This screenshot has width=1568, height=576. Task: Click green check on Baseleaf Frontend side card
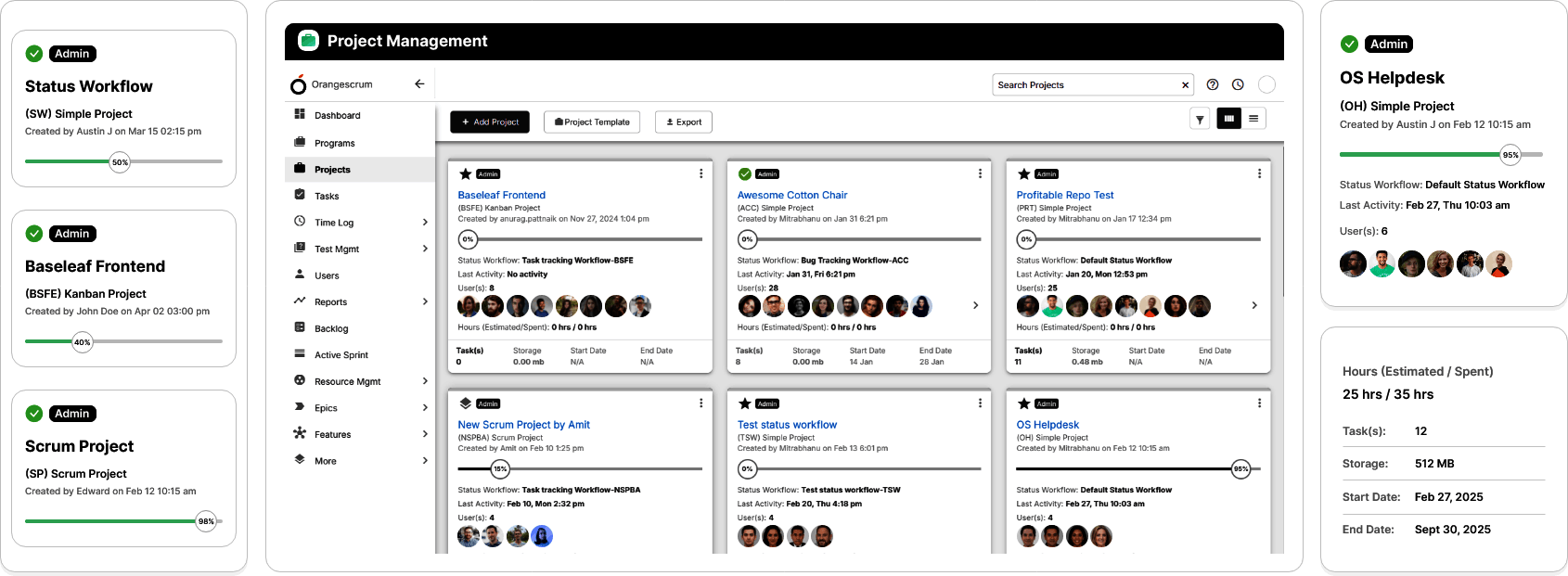click(34, 234)
